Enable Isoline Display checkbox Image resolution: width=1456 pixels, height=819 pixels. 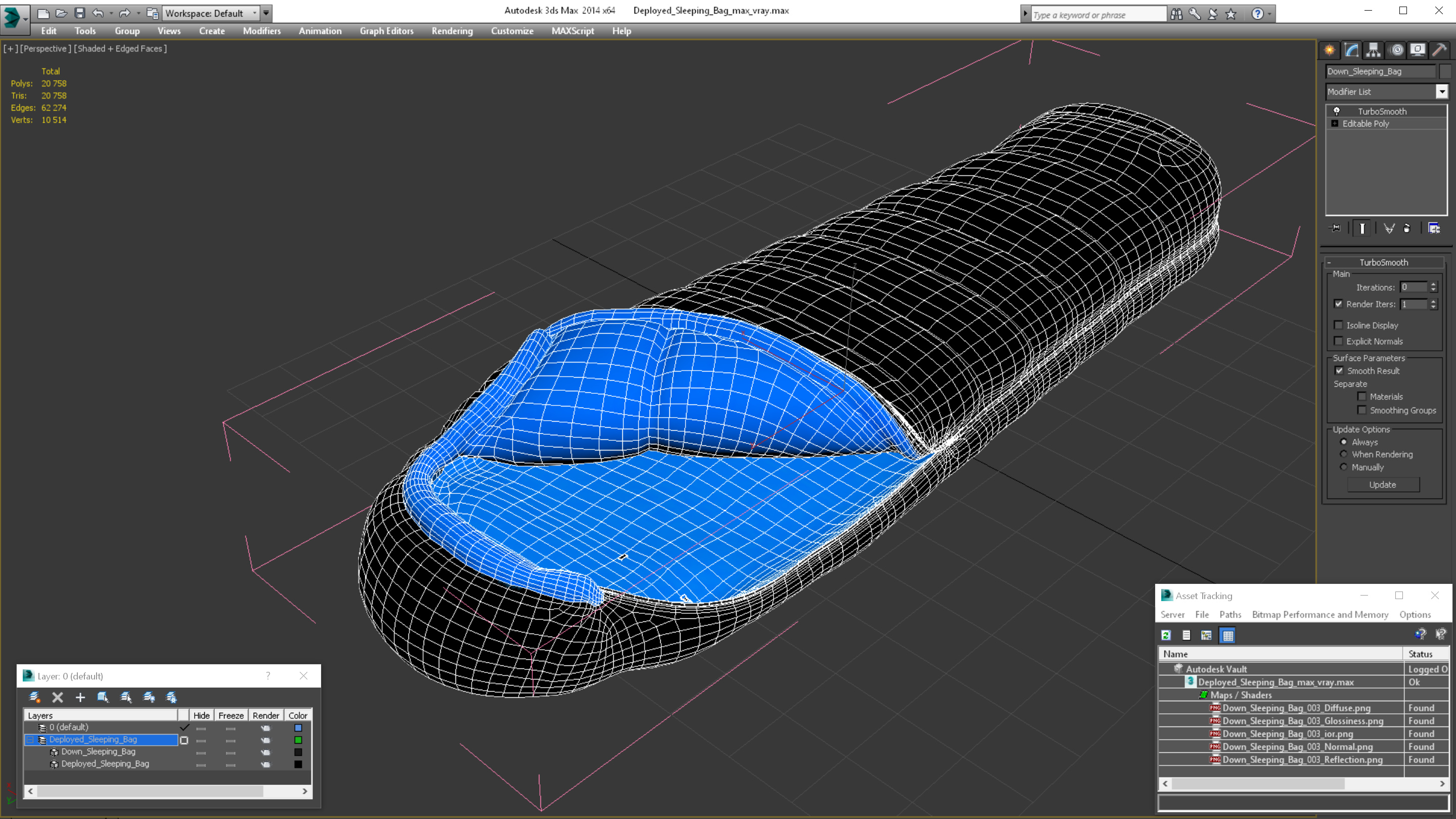click(x=1338, y=325)
